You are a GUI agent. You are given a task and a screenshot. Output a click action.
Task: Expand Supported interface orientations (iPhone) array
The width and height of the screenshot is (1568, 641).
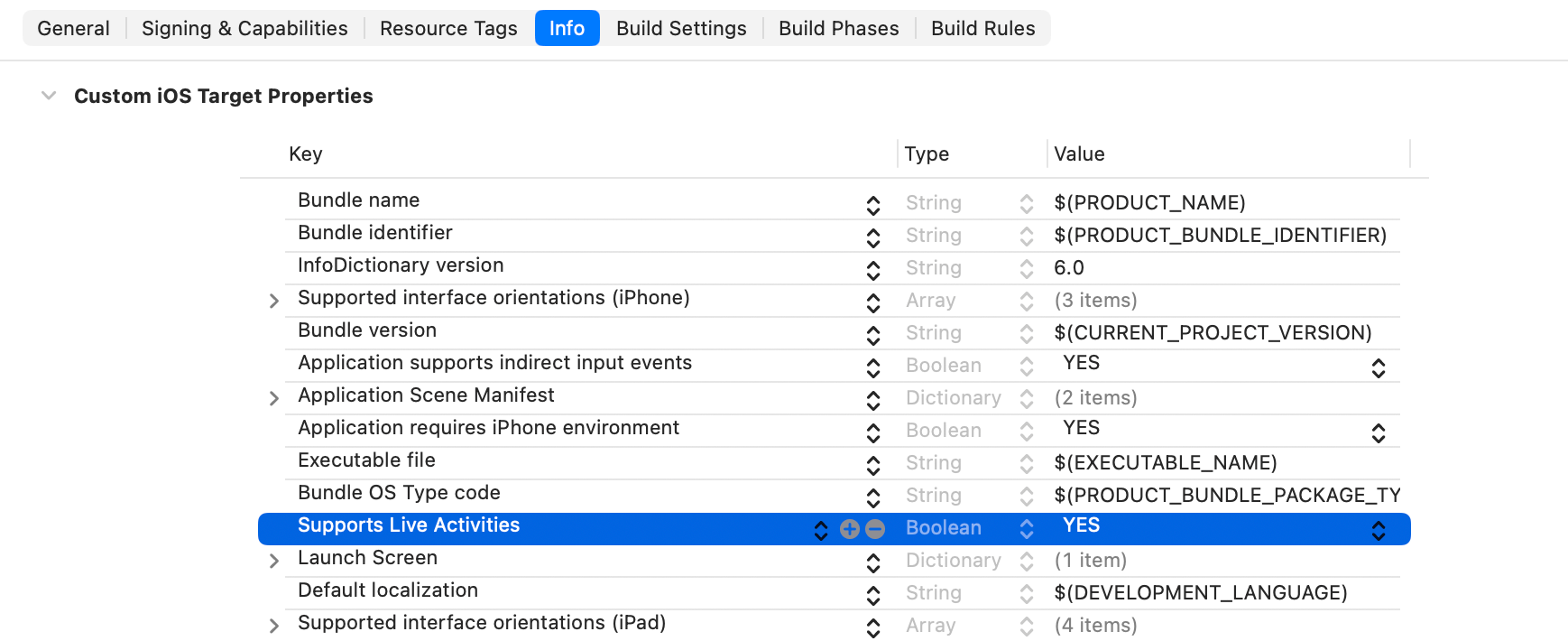274,301
